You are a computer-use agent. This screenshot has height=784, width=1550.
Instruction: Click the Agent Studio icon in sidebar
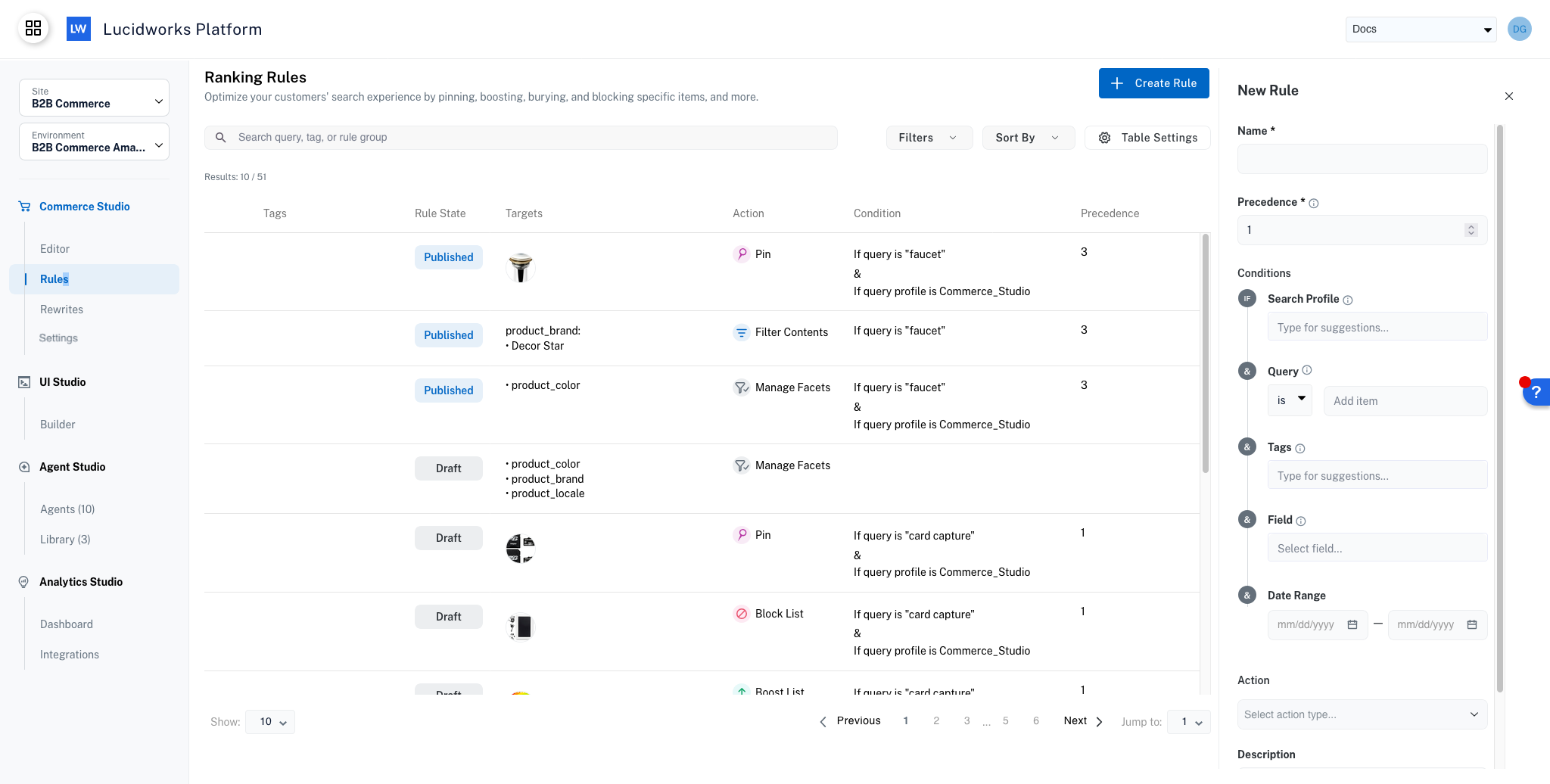[x=24, y=467]
